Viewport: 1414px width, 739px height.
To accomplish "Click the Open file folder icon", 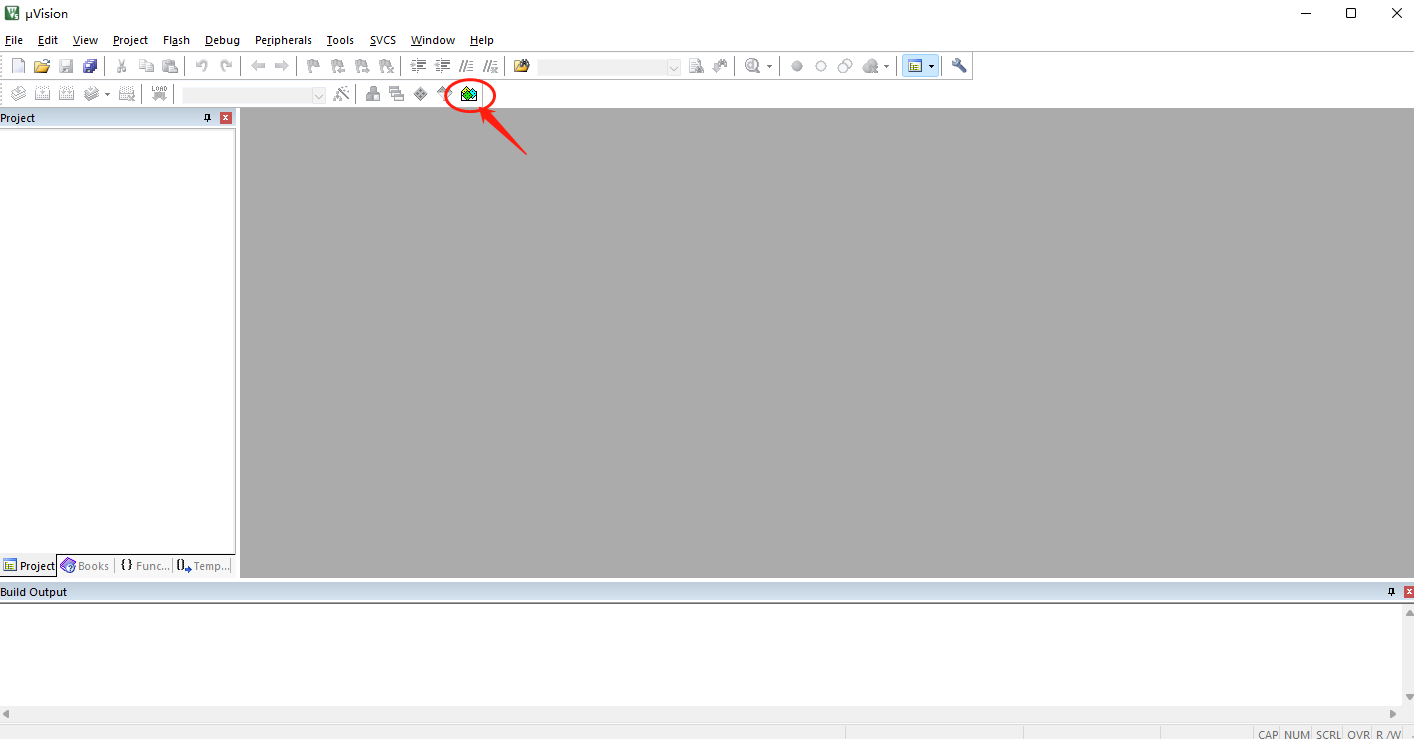I will (42, 66).
